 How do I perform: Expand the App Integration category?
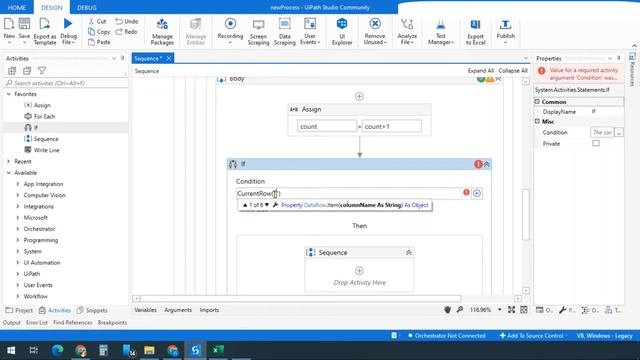[x=18, y=184]
